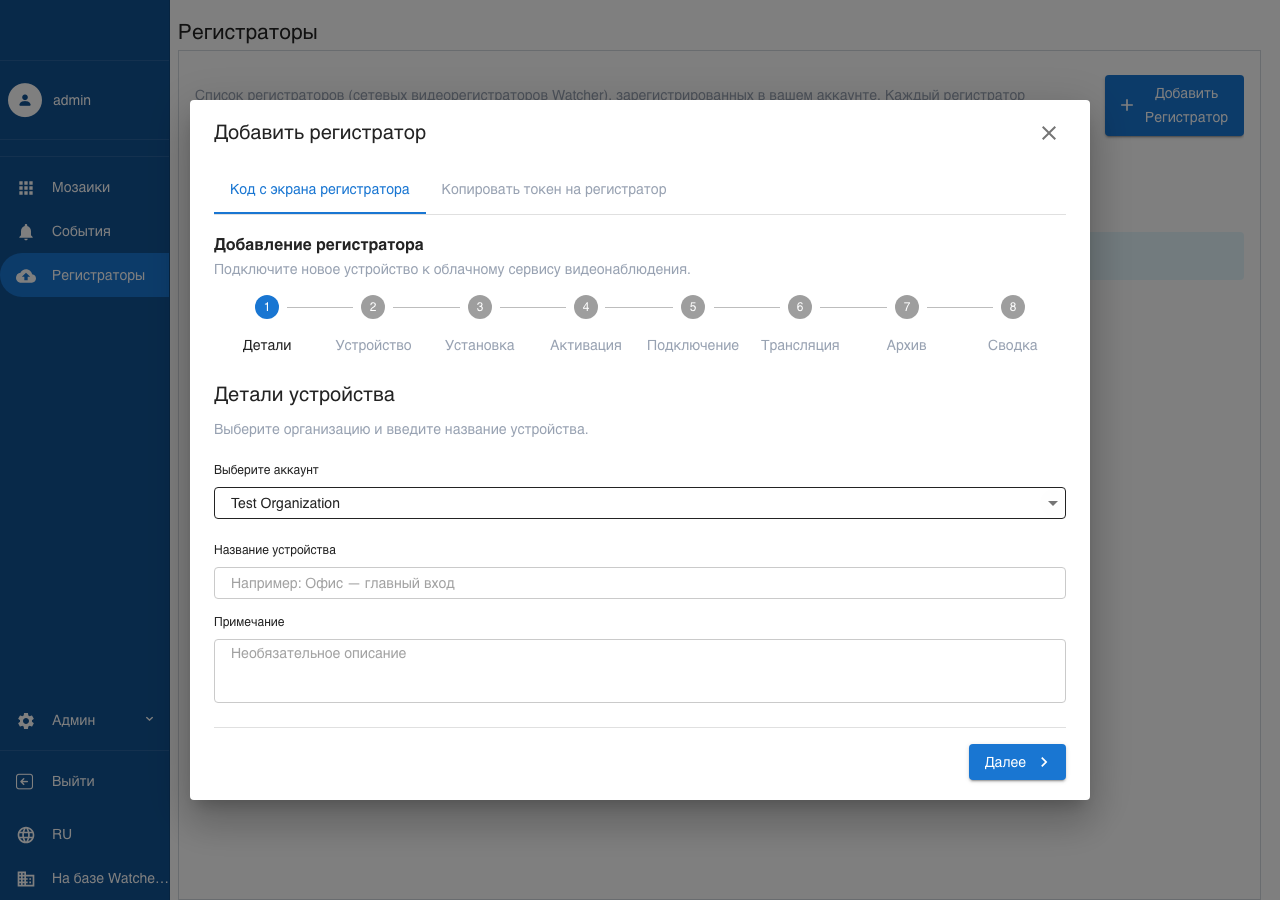Click the admin user avatar icon

tap(25, 100)
